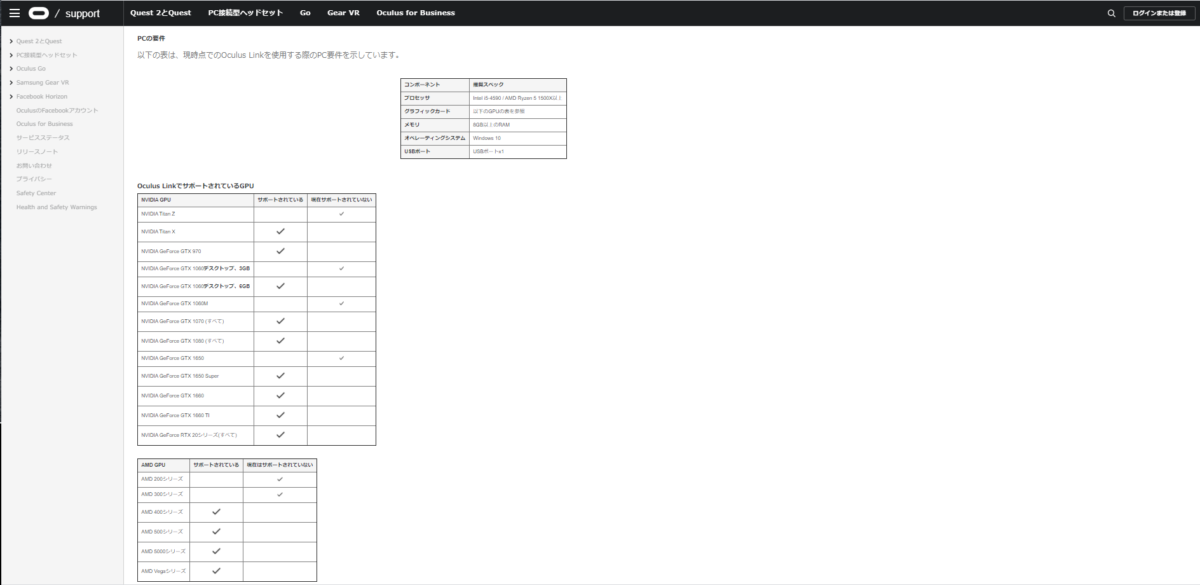Click the Oculus LinkでサポートされているGPU heading

196,186
